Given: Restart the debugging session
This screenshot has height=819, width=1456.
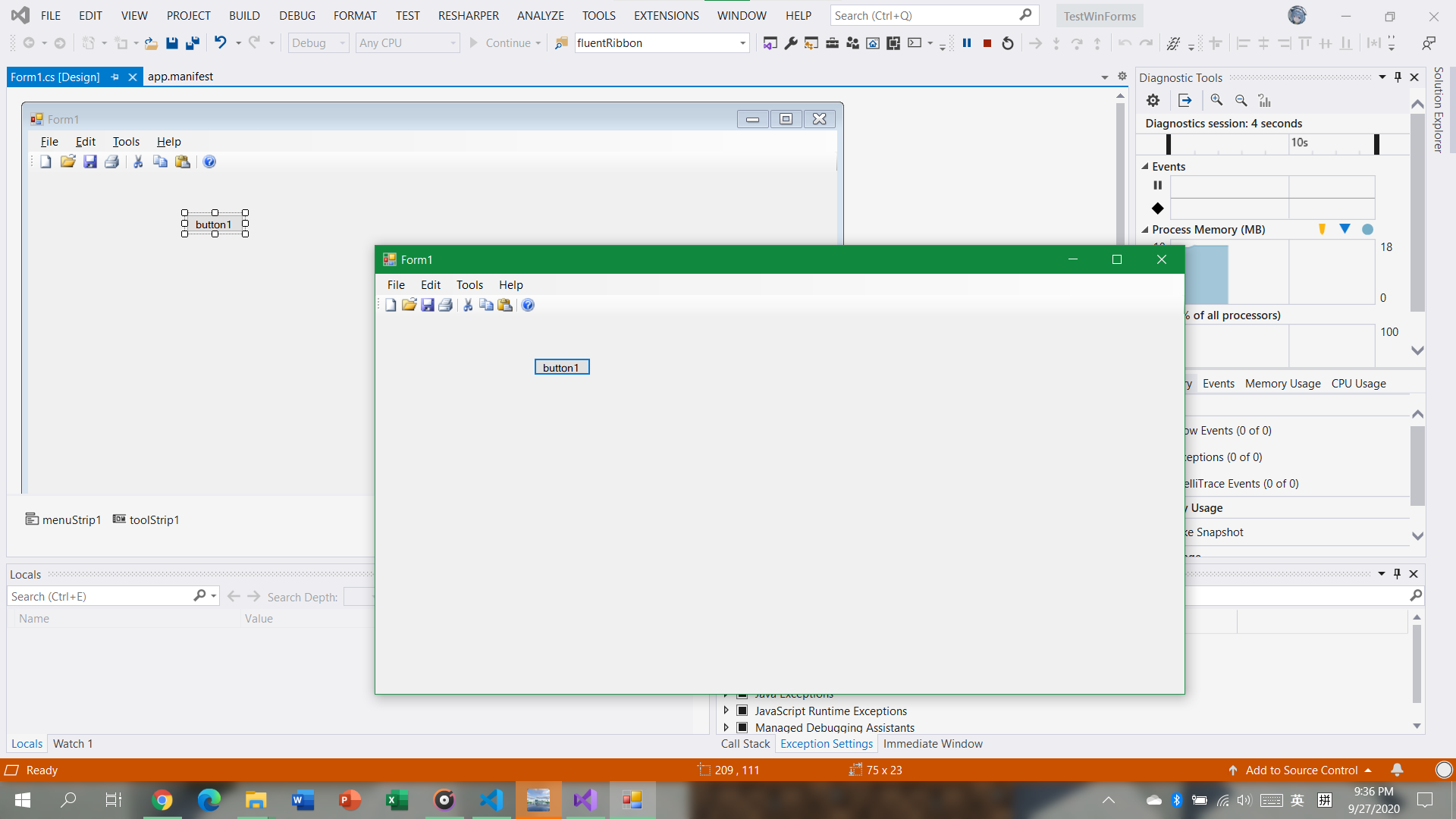Looking at the screenshot, I should [1008, 43].
